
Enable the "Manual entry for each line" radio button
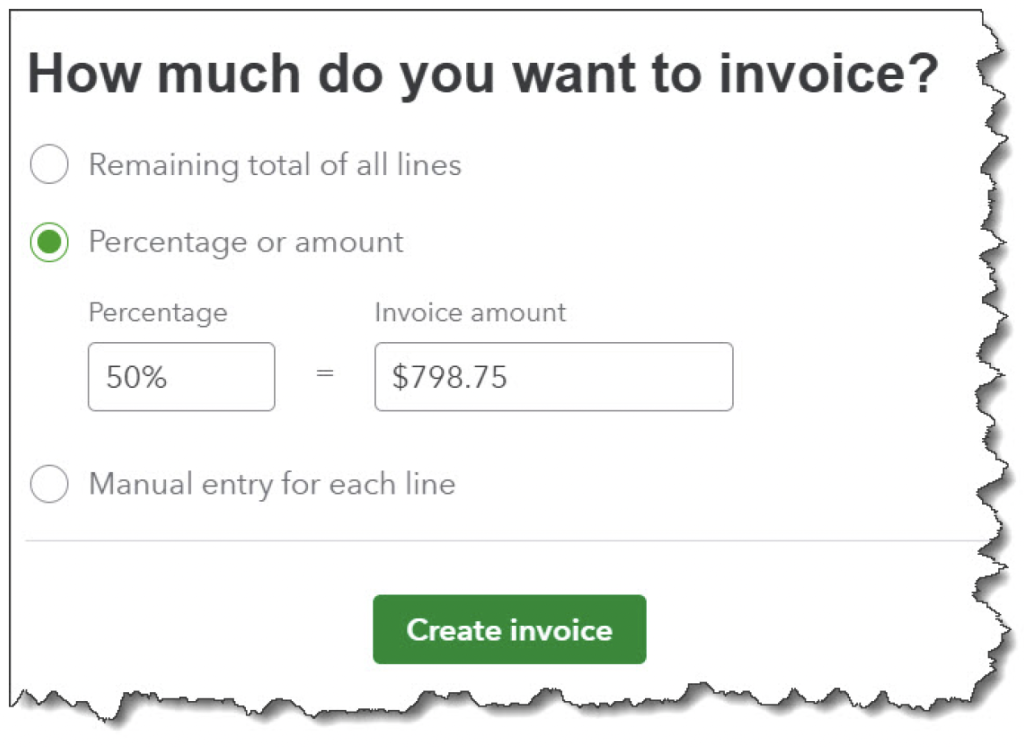pyautogui.click(x=49, y=485)
